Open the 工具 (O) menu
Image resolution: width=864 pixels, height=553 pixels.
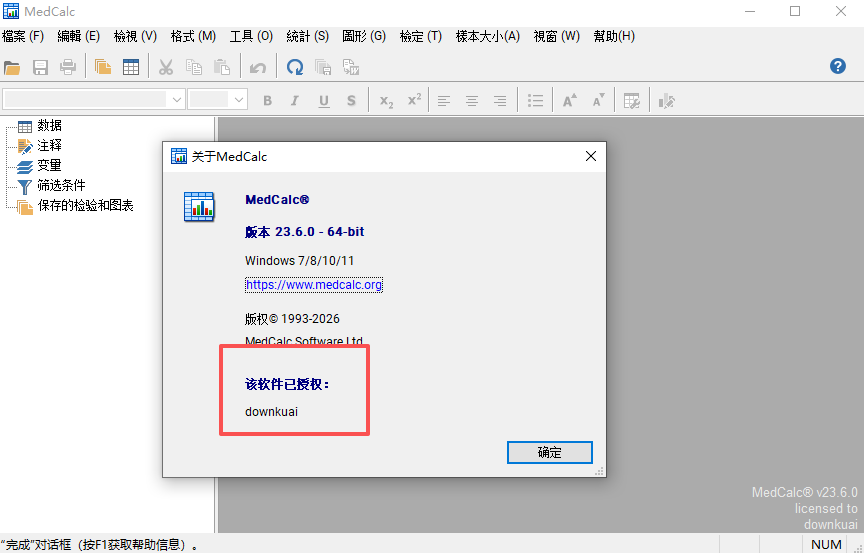251,36
